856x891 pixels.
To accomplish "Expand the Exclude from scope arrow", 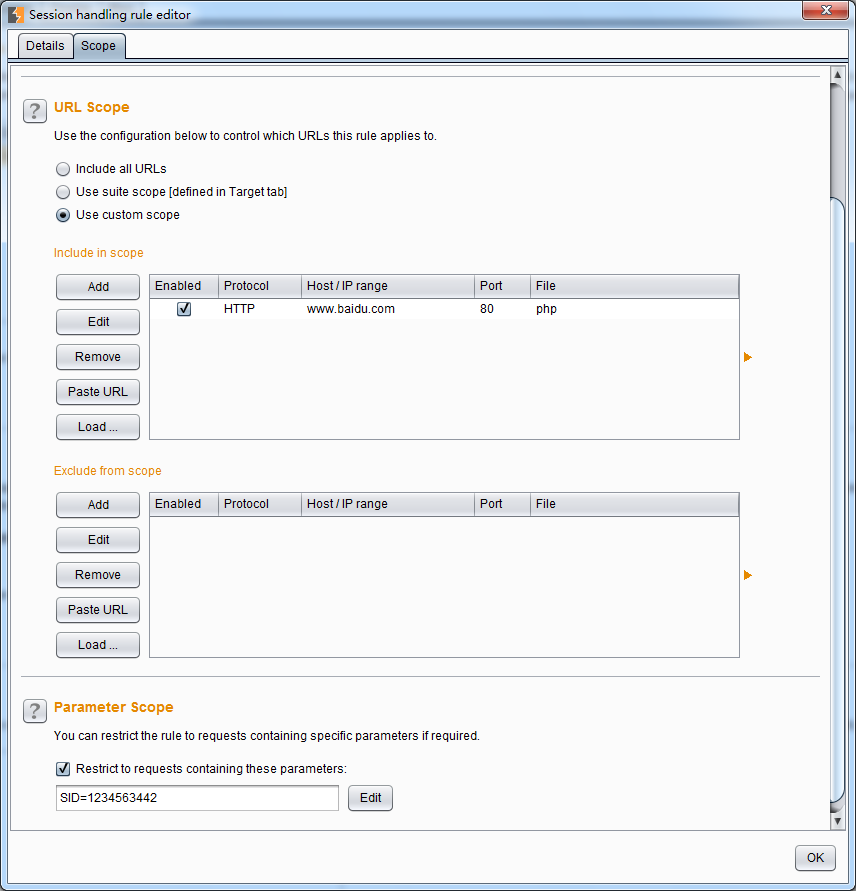I will (747, 575).
